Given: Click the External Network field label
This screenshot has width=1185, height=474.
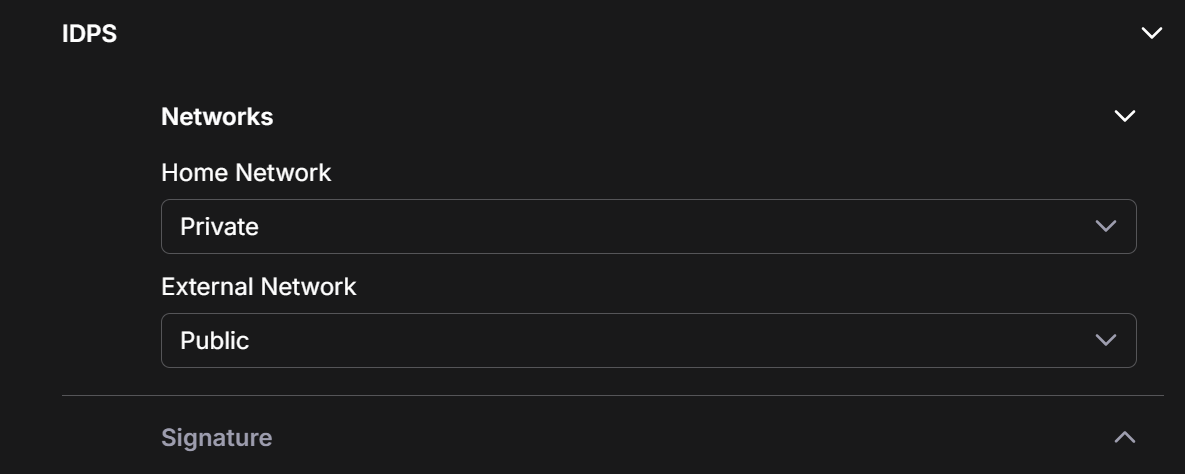Looking at the screenshot, I should click(258, 287).
